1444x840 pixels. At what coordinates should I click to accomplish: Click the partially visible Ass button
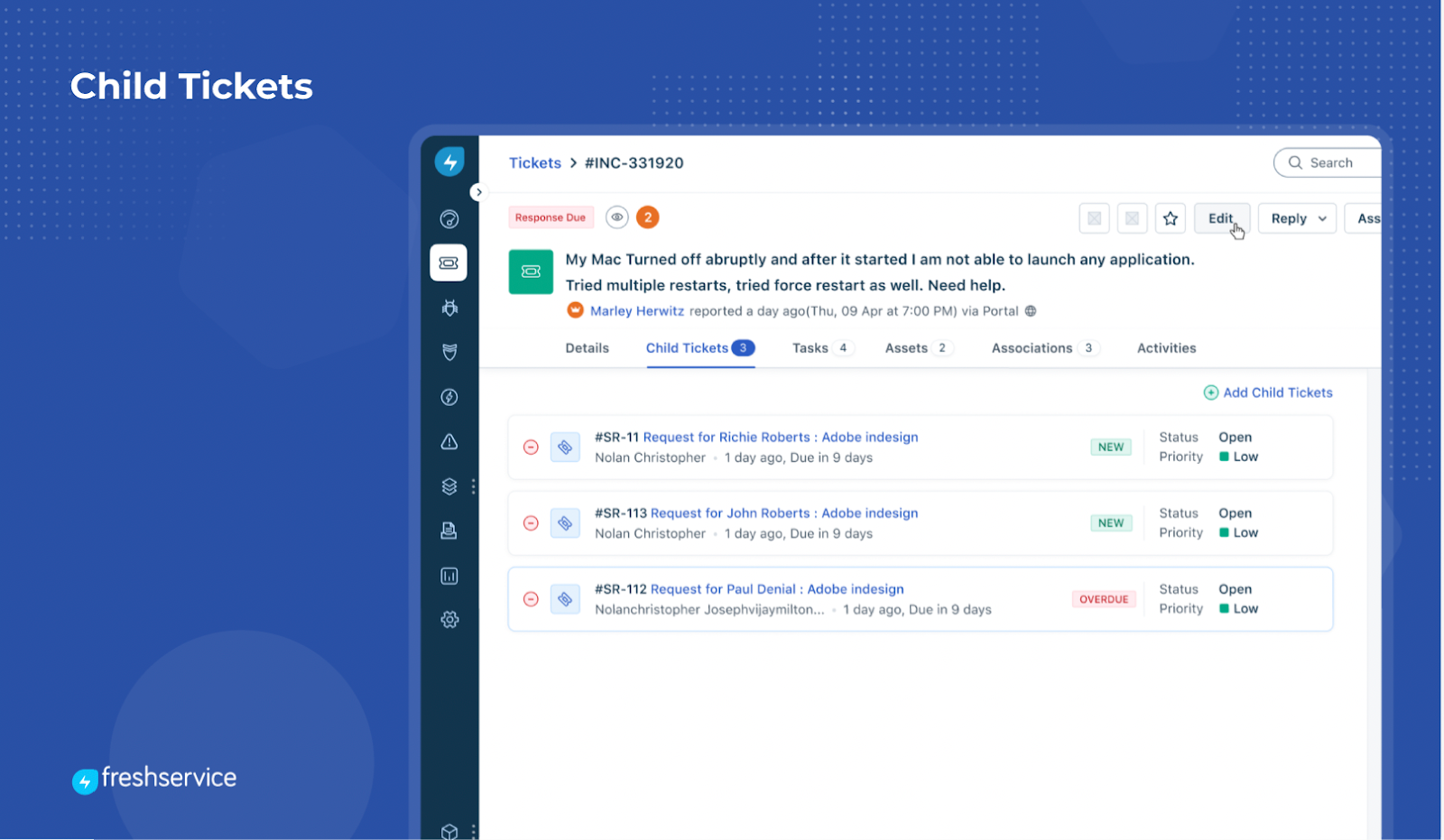pos(1364,218)
